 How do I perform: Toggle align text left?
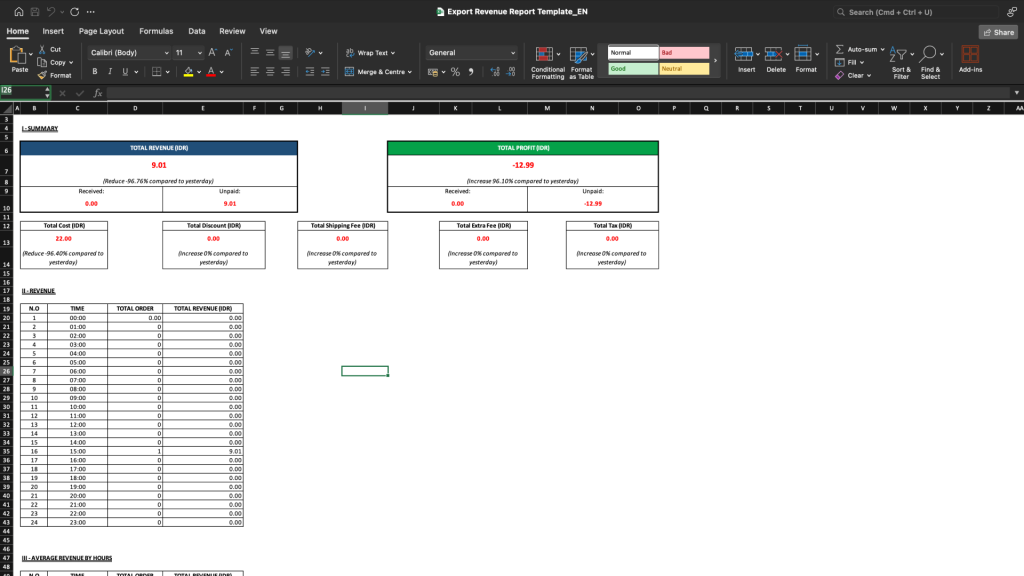click(x=255, y=72)
